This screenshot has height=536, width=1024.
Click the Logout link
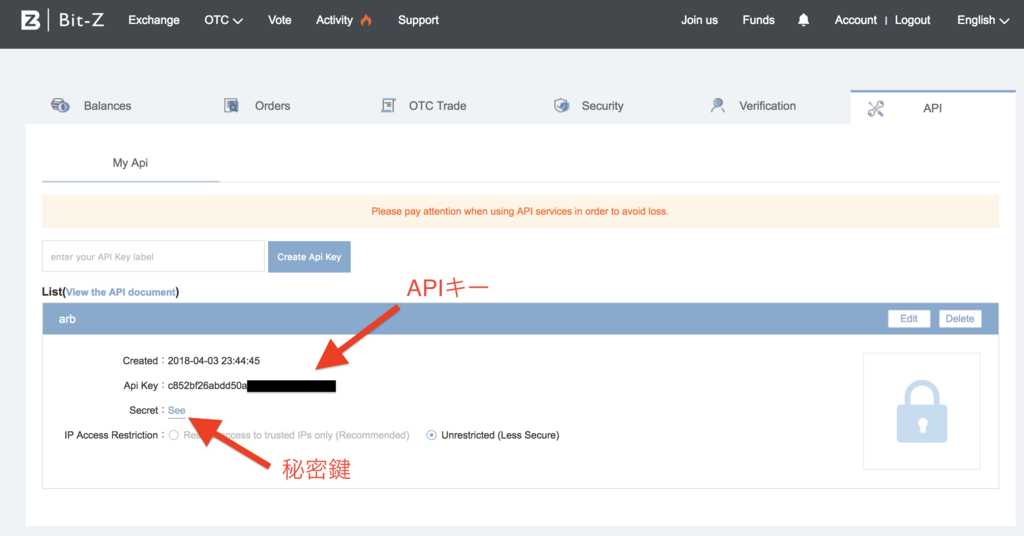(x=912, y=20)
